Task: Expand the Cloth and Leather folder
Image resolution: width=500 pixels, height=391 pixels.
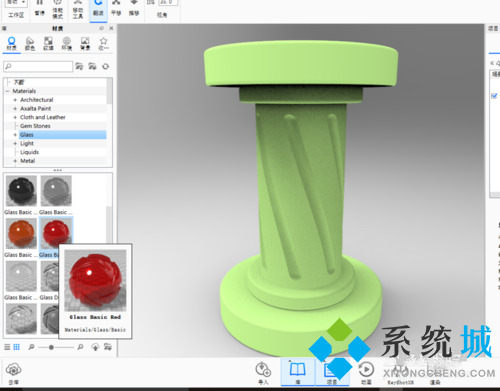Action: (x=15, y=117)
